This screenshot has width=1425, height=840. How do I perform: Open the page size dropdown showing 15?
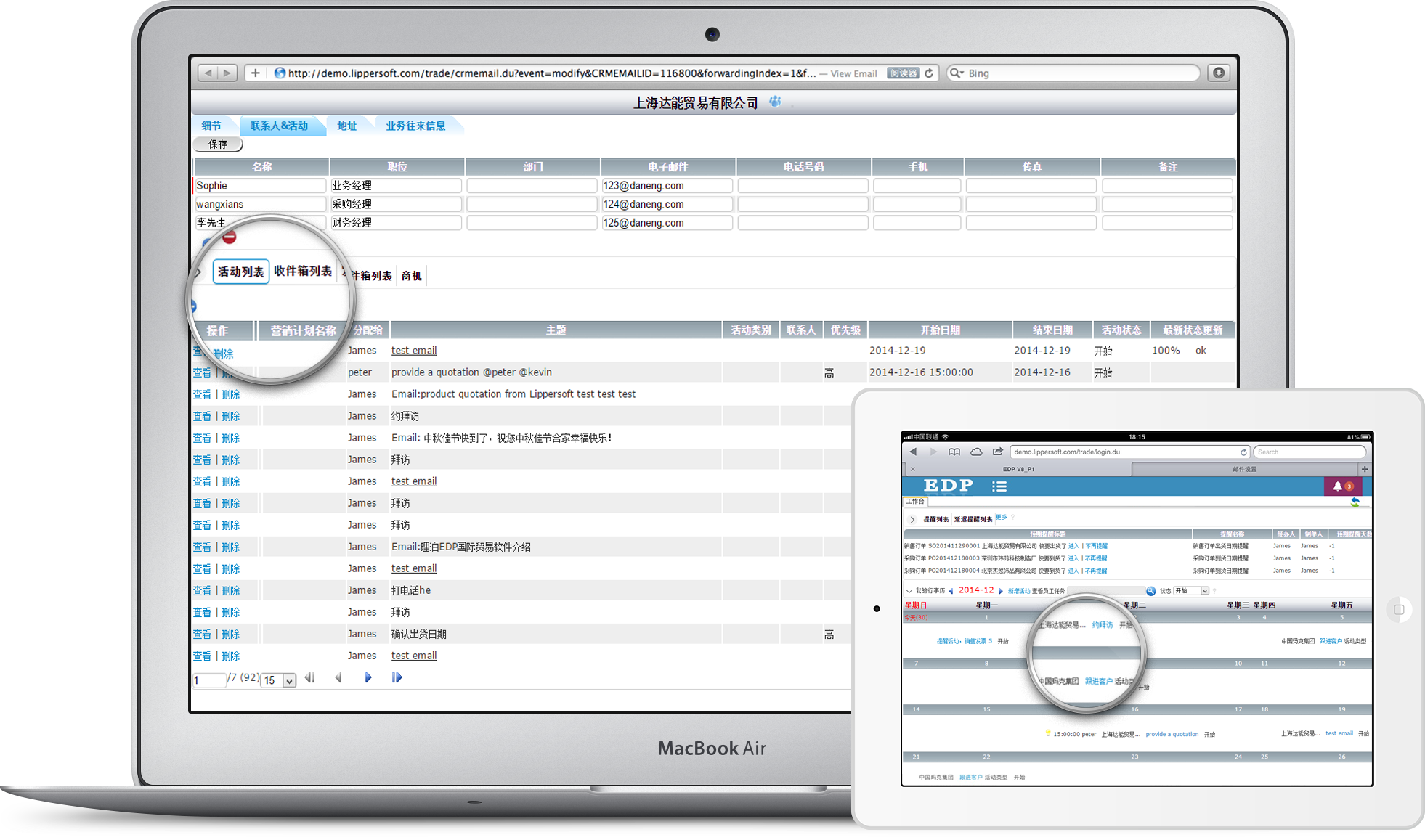click(279, 680)
